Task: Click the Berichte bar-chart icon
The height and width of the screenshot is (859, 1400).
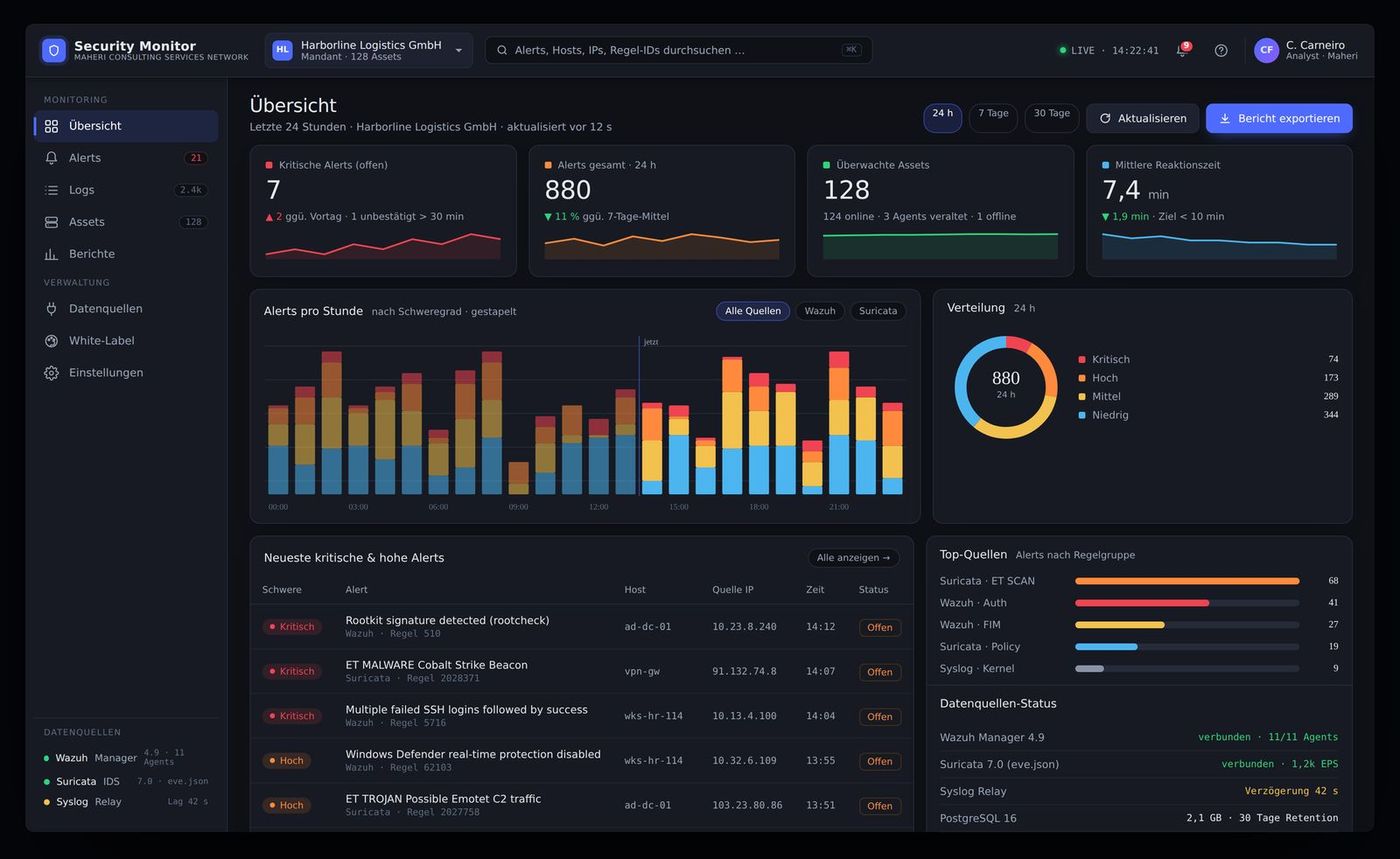Action: 51,254
